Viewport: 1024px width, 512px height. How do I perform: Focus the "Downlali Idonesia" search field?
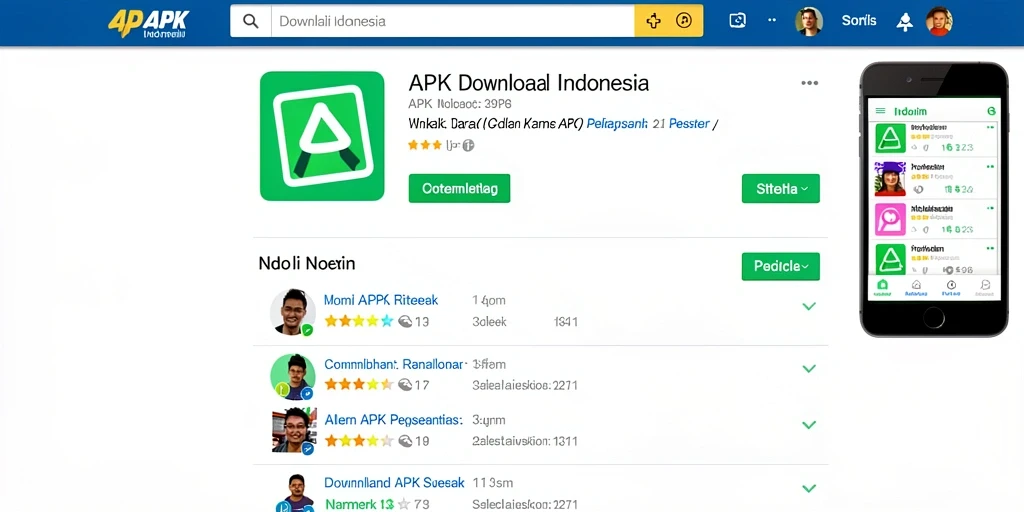pos(453,21)
